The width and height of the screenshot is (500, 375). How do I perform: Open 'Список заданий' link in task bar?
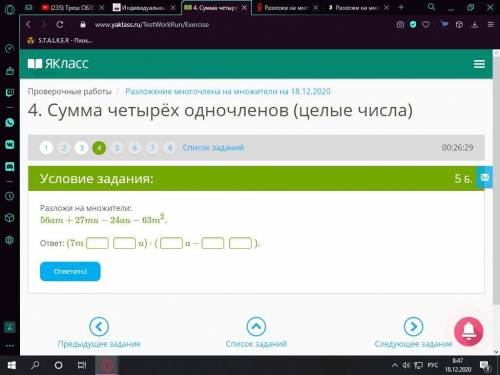pos(213,147)
